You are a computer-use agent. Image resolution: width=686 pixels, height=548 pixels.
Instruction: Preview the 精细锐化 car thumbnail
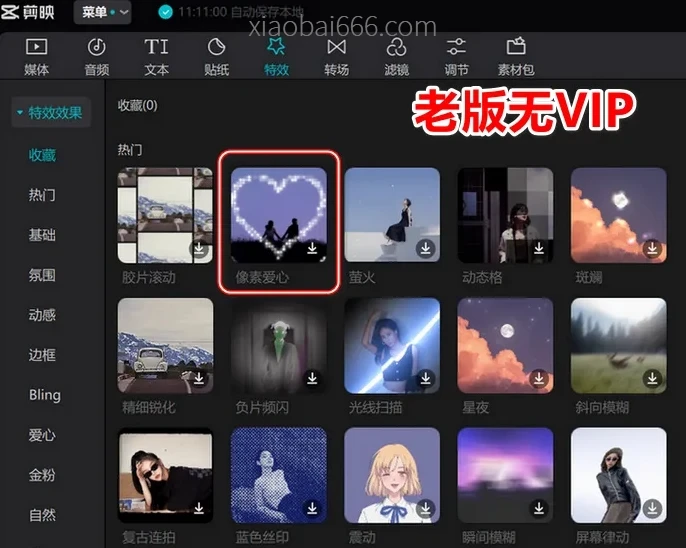click(165, 346)
